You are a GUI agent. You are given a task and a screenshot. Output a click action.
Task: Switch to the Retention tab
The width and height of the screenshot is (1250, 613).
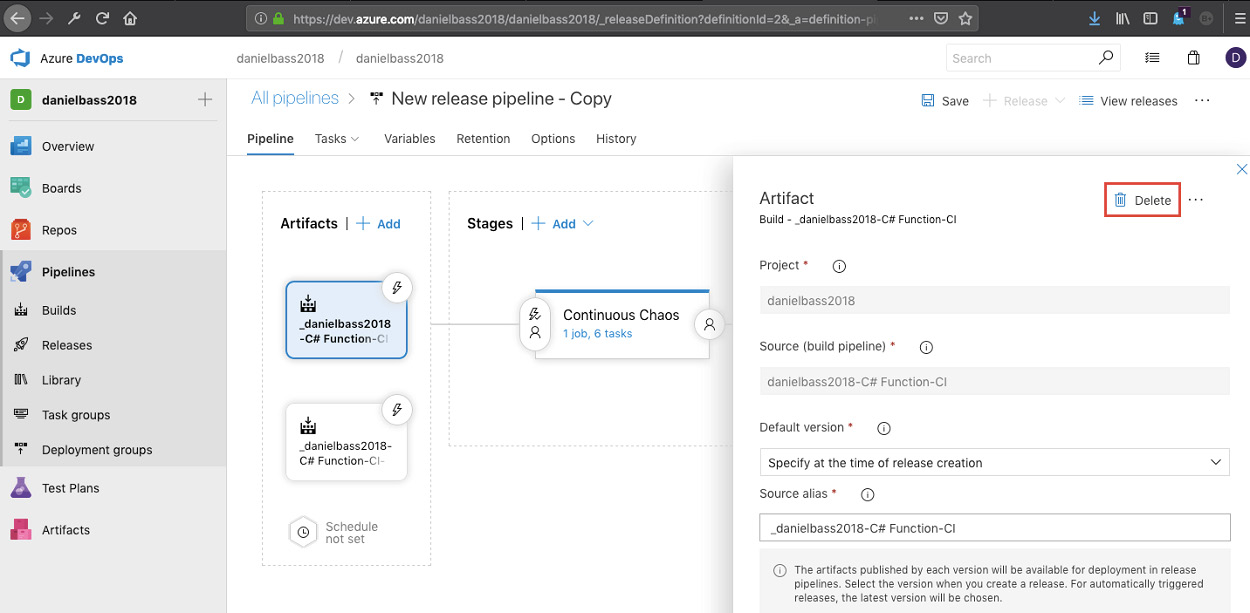(x=483, y=139)
